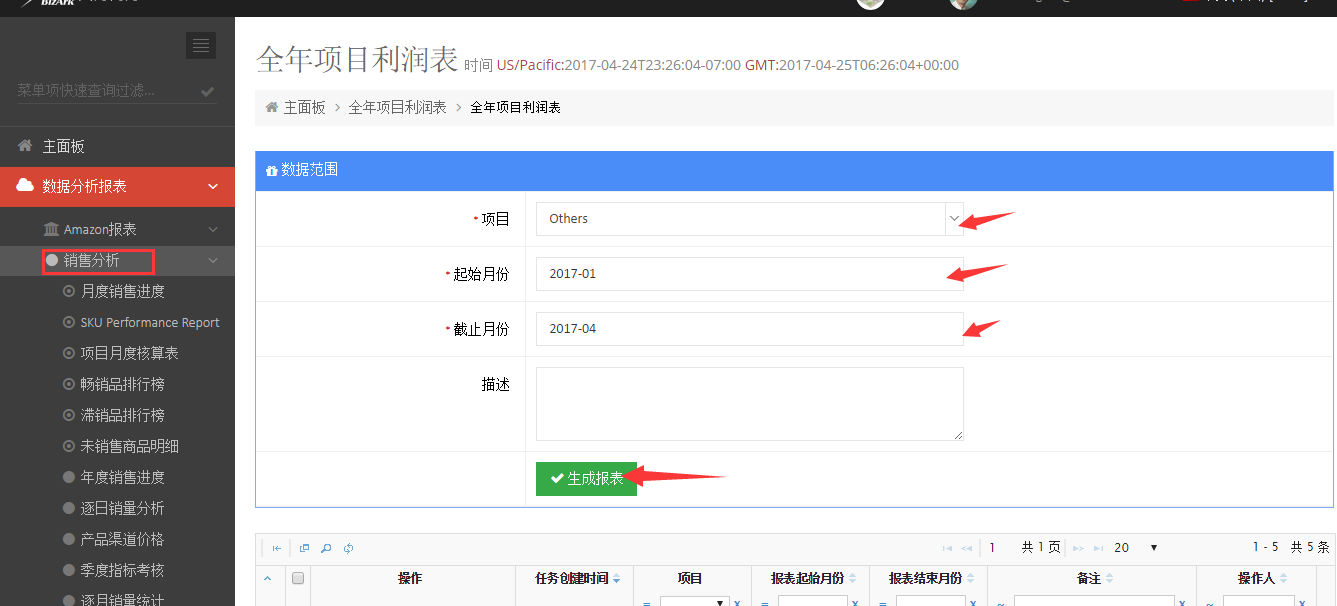Go to last page in grid pager
Viewport: 1337px width, 606px height.
coord(1098,548)
